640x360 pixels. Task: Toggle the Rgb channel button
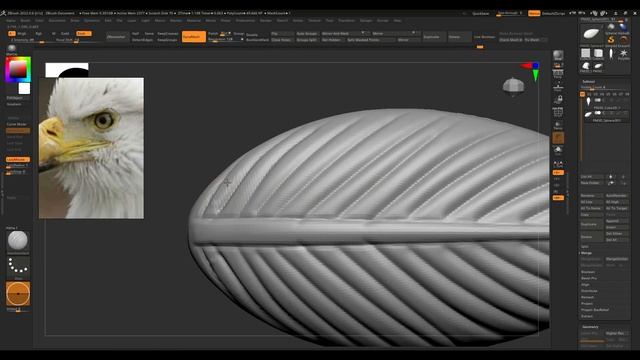click(x=39, y=33)
